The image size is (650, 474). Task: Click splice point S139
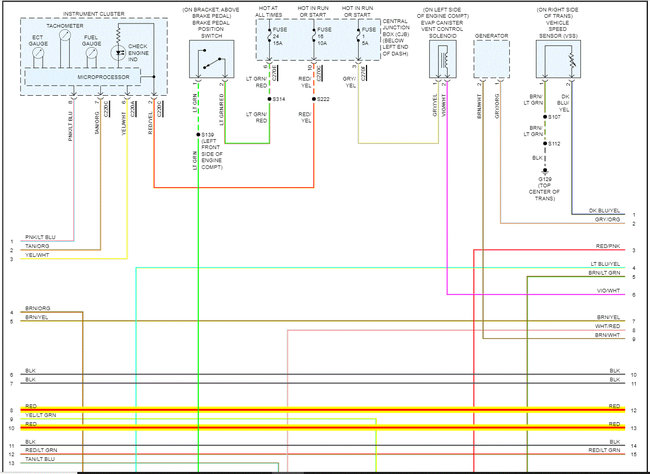click(199, 135)
